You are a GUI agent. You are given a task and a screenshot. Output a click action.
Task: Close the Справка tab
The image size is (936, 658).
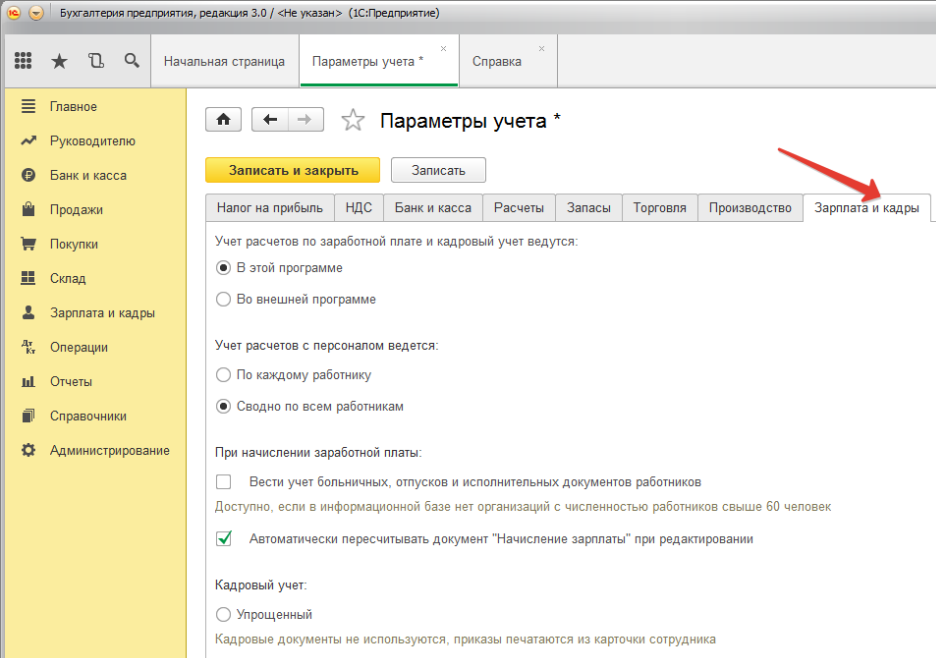click(x=542, y=48)
